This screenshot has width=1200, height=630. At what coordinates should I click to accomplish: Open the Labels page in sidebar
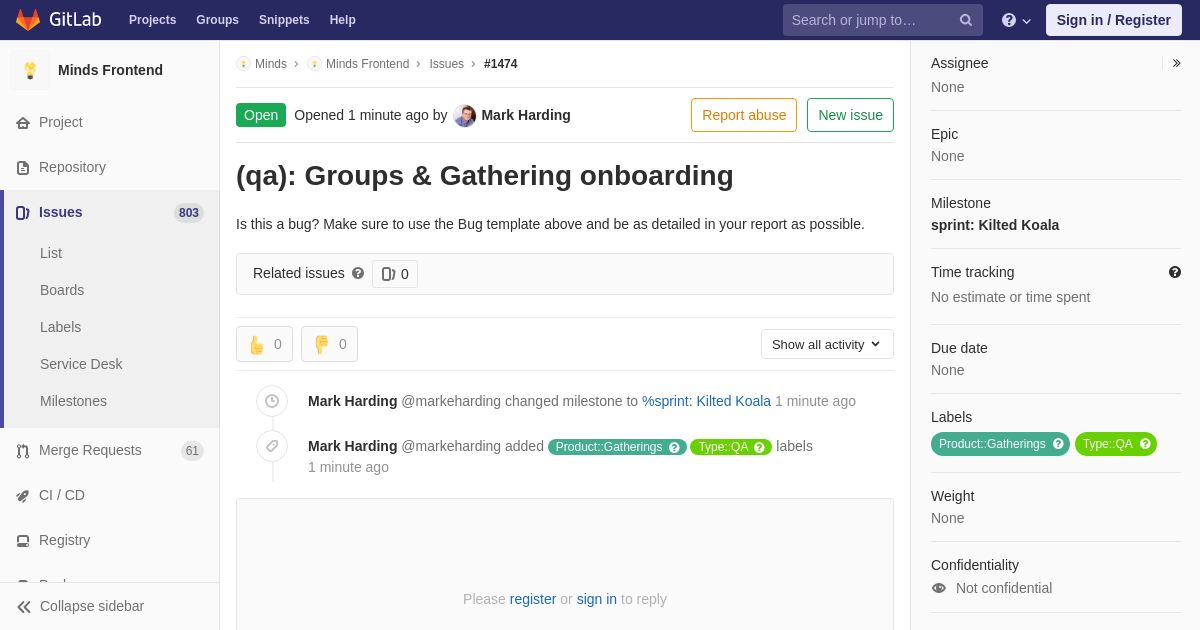[61, 327]
